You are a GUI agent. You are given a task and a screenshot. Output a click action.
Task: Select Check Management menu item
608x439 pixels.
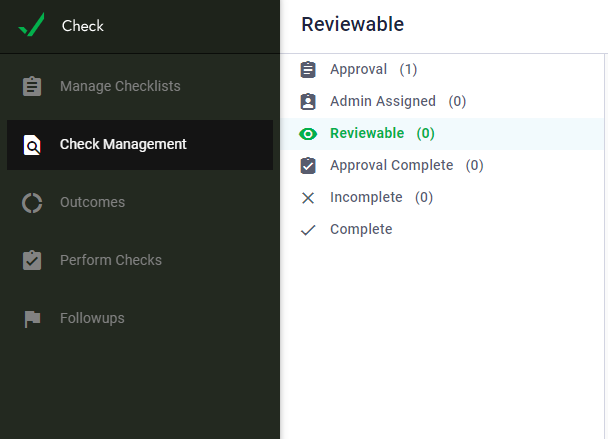pos(123,145)
